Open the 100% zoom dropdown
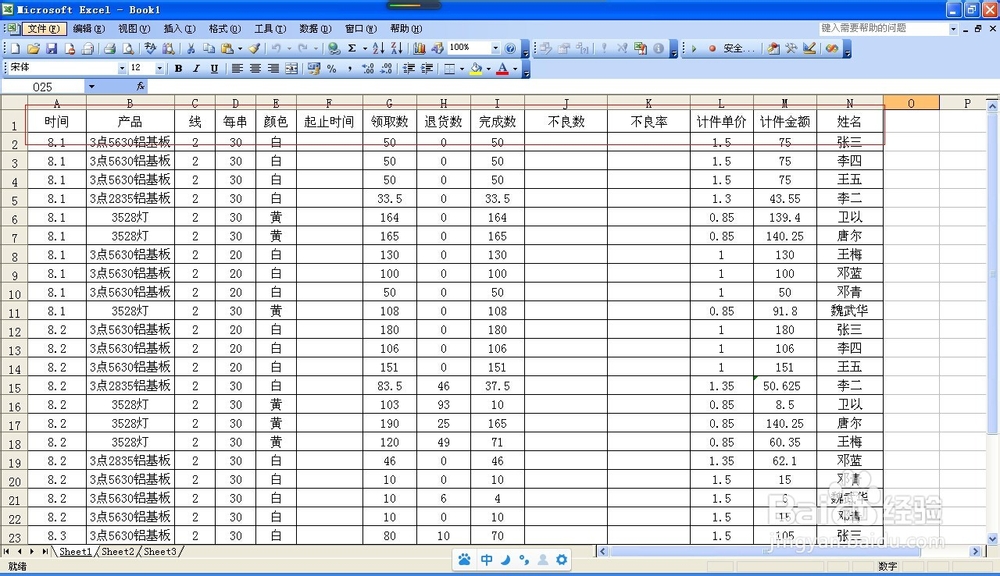This screenshot has height=576, width=1000. (494, 47)
